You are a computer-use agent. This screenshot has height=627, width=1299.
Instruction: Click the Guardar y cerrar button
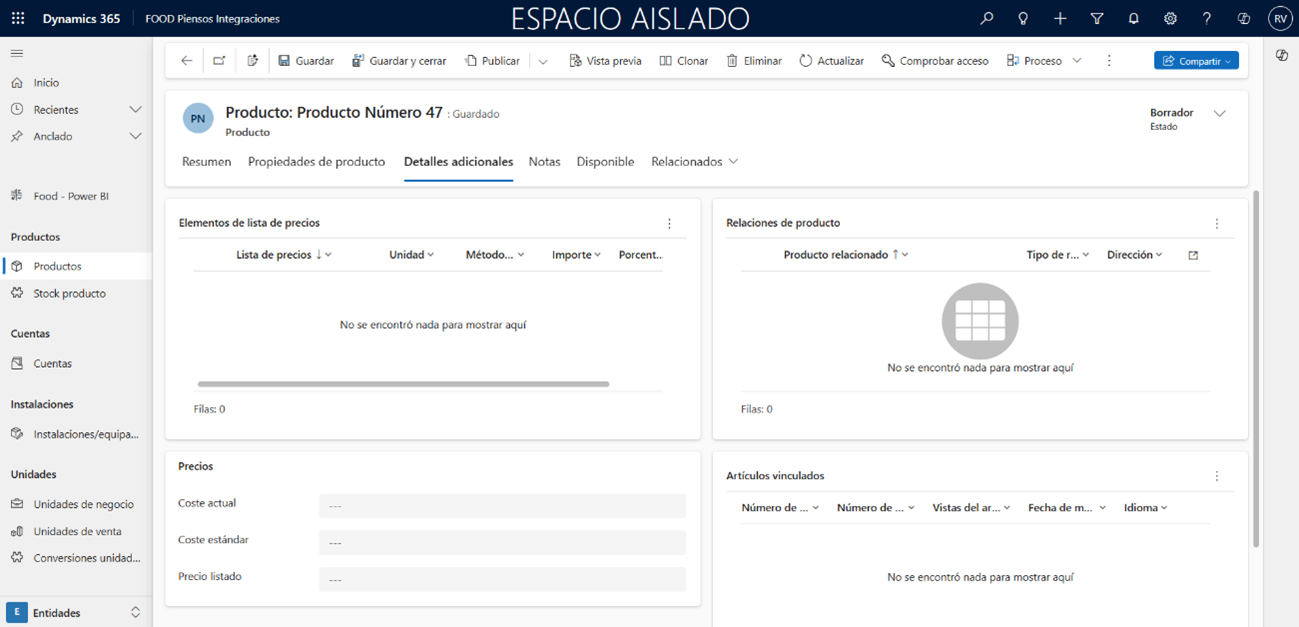point(399,61)
